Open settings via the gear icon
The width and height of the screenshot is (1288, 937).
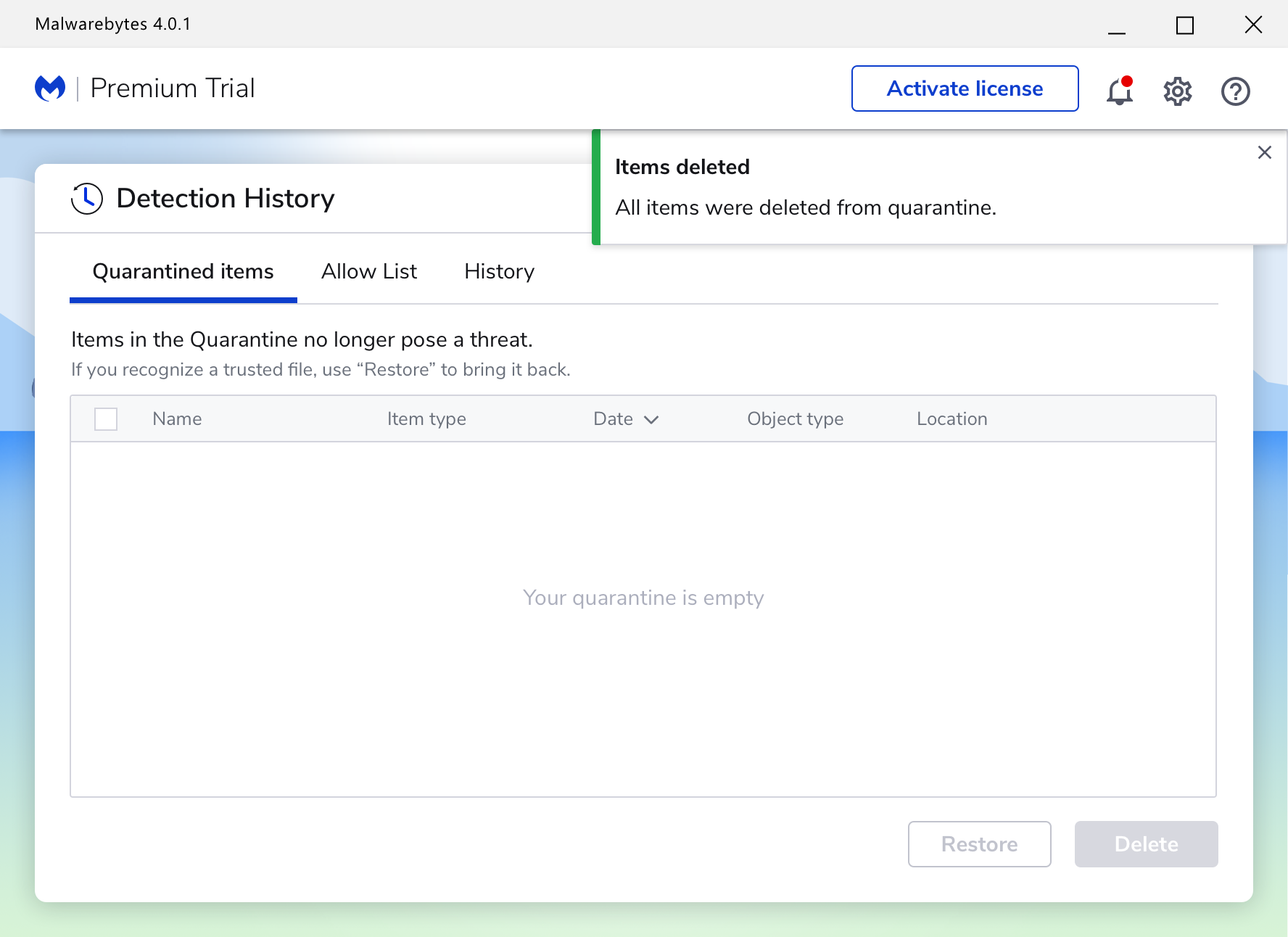click(x=1178, y=91)
